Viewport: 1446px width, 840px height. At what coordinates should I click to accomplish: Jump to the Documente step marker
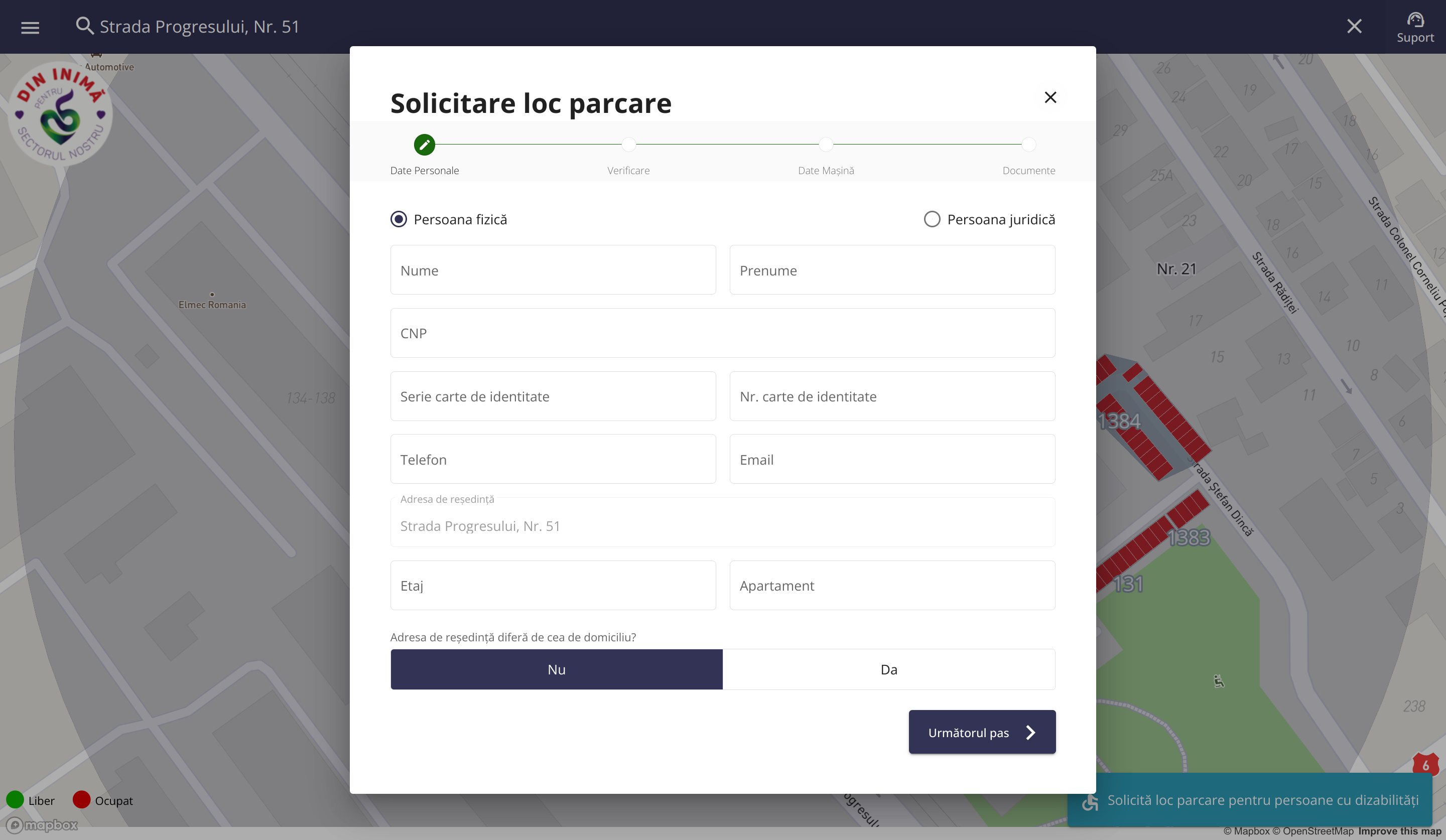click(1028, 145)
